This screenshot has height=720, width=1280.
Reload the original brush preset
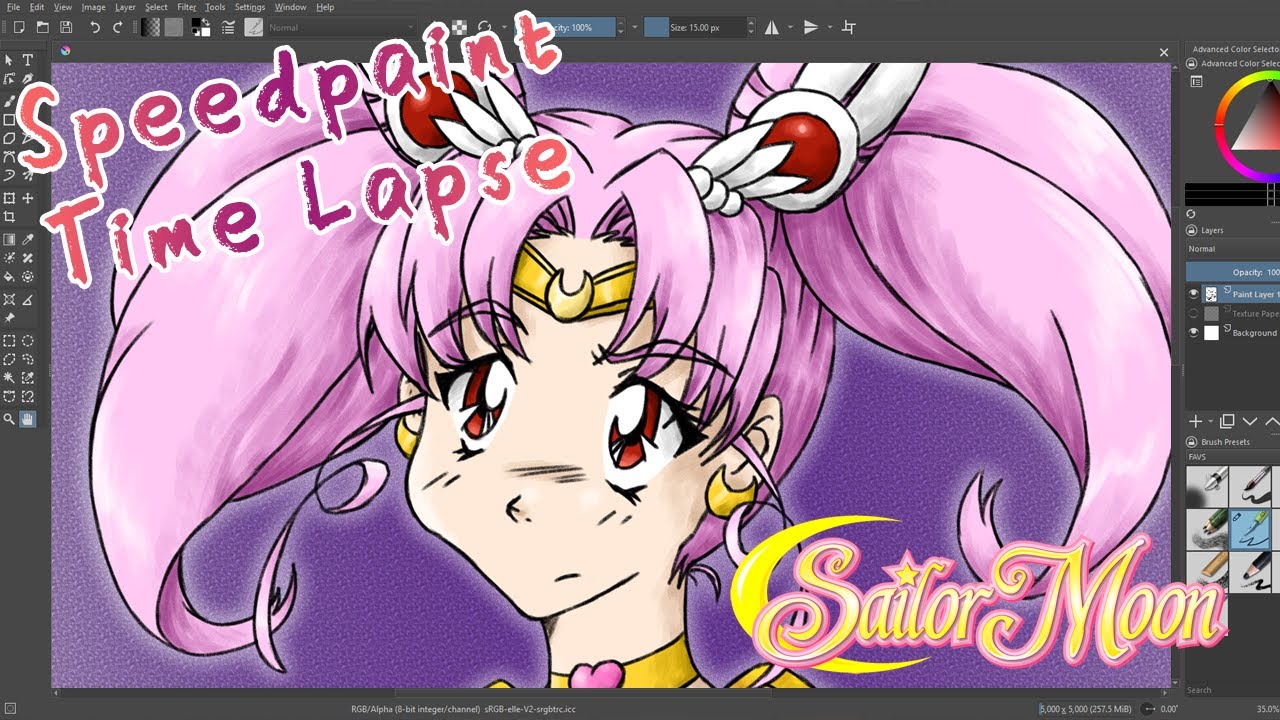click(484, 27)
